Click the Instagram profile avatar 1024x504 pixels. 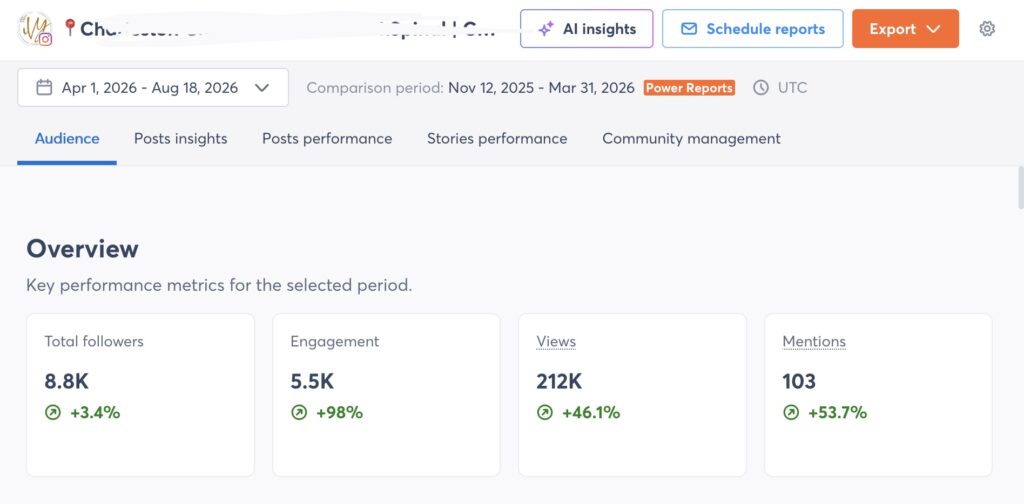click(x=35, y=29)
